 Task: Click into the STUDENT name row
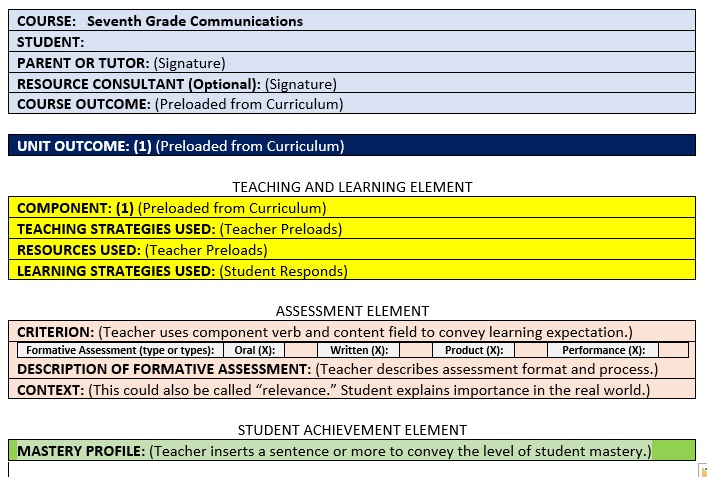[x=350, y=42]
